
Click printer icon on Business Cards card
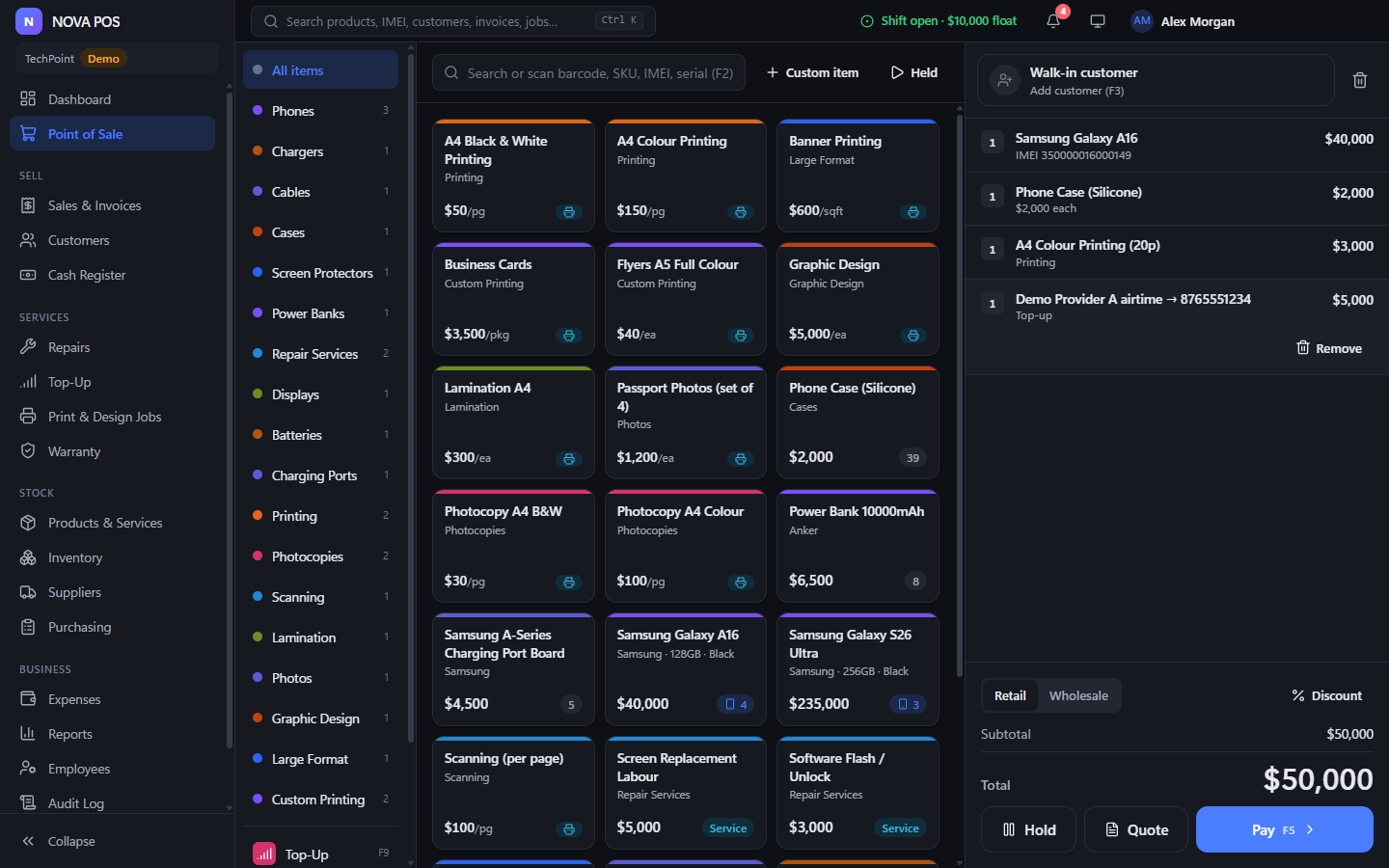569,336
